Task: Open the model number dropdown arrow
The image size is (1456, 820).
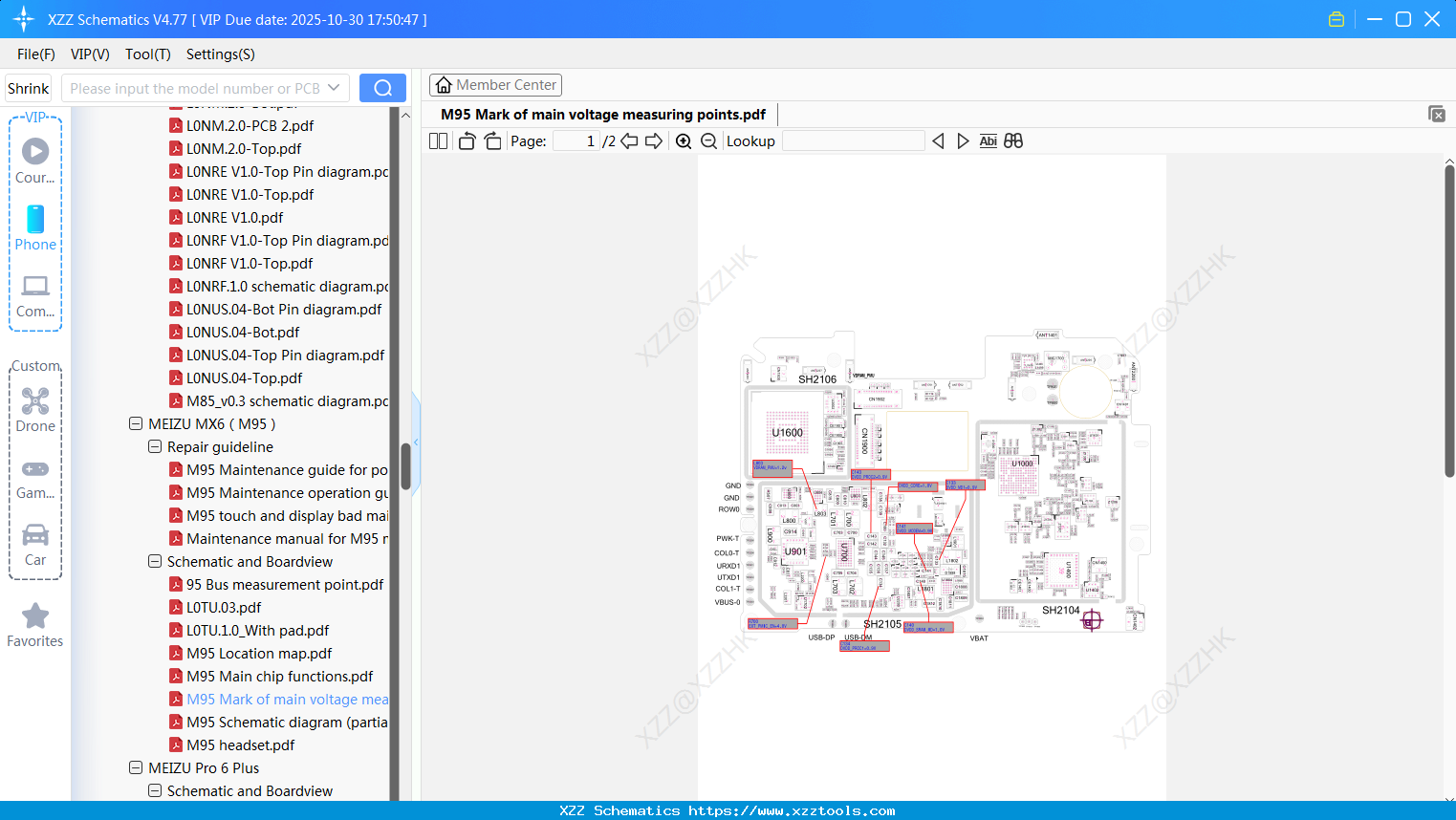Action: point(334,88)
